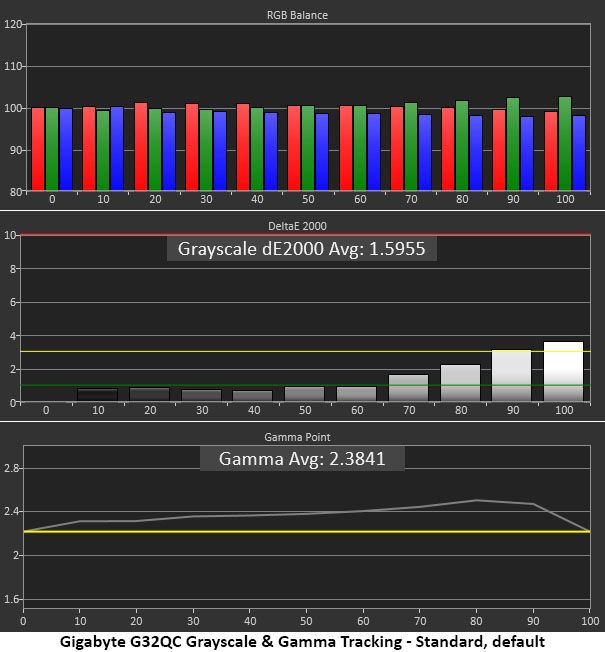
Task: Click the Gamma Point chart title
Action: click(x=297, y=437)
